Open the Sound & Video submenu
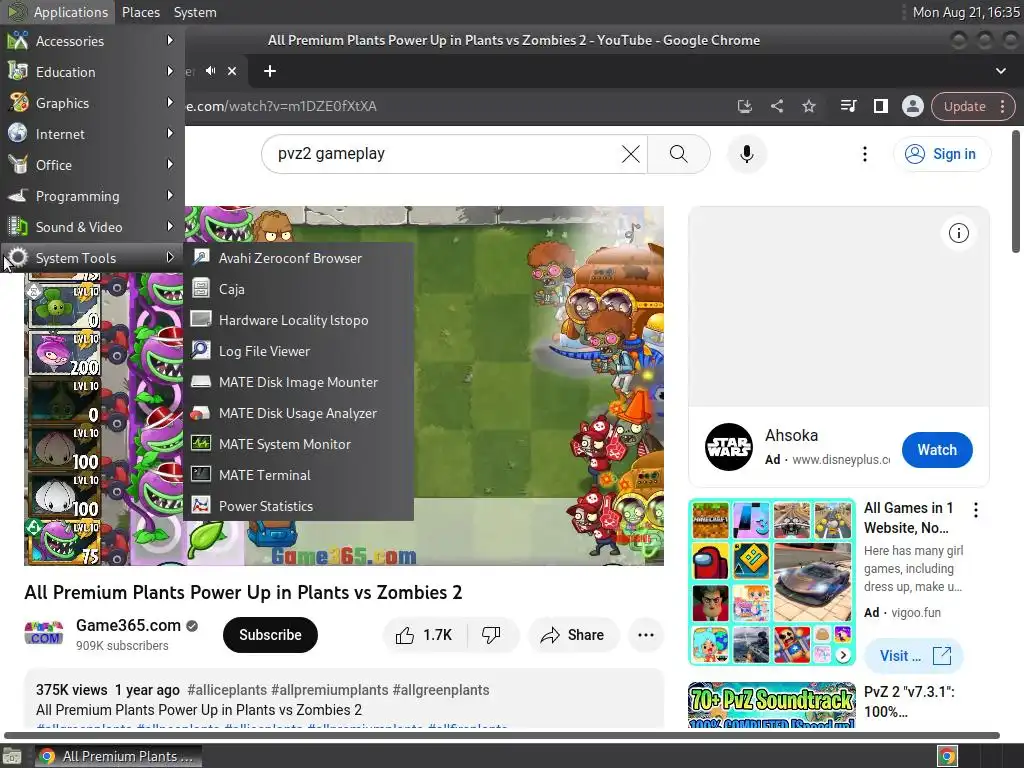The height and width of the screenshot is (768, 1024). 92,227
